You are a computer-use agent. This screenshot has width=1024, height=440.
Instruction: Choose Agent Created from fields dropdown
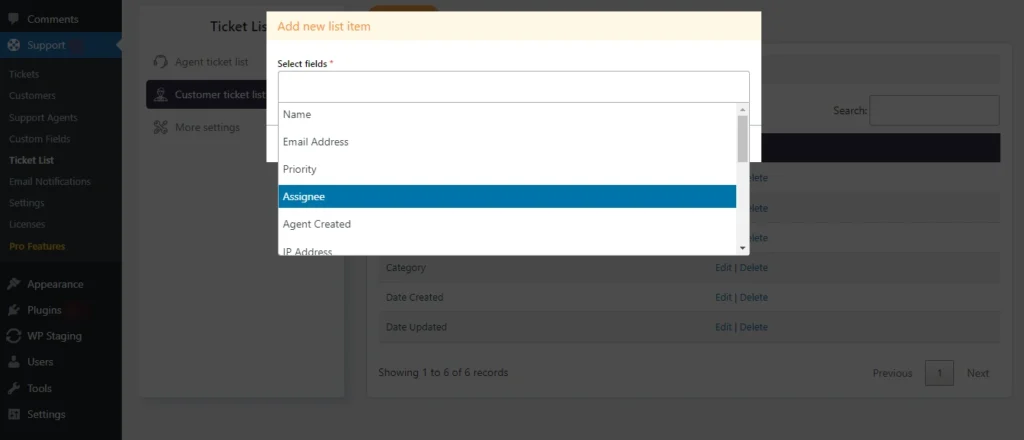[507, 224]
